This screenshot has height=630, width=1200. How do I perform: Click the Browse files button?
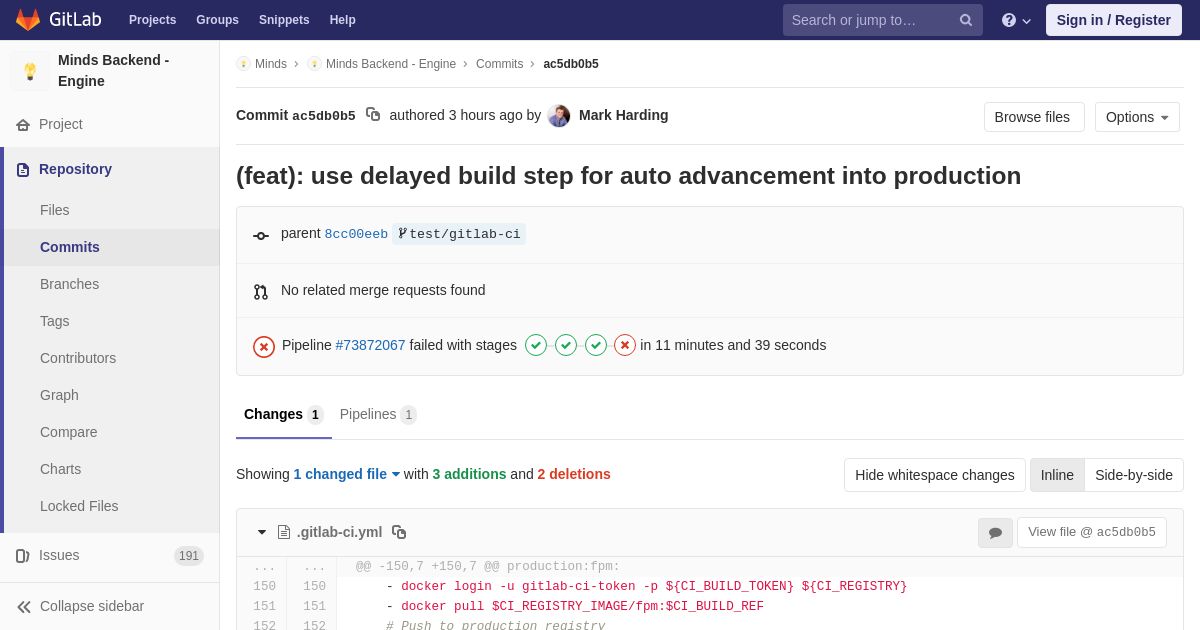[x=1032, y=117]
